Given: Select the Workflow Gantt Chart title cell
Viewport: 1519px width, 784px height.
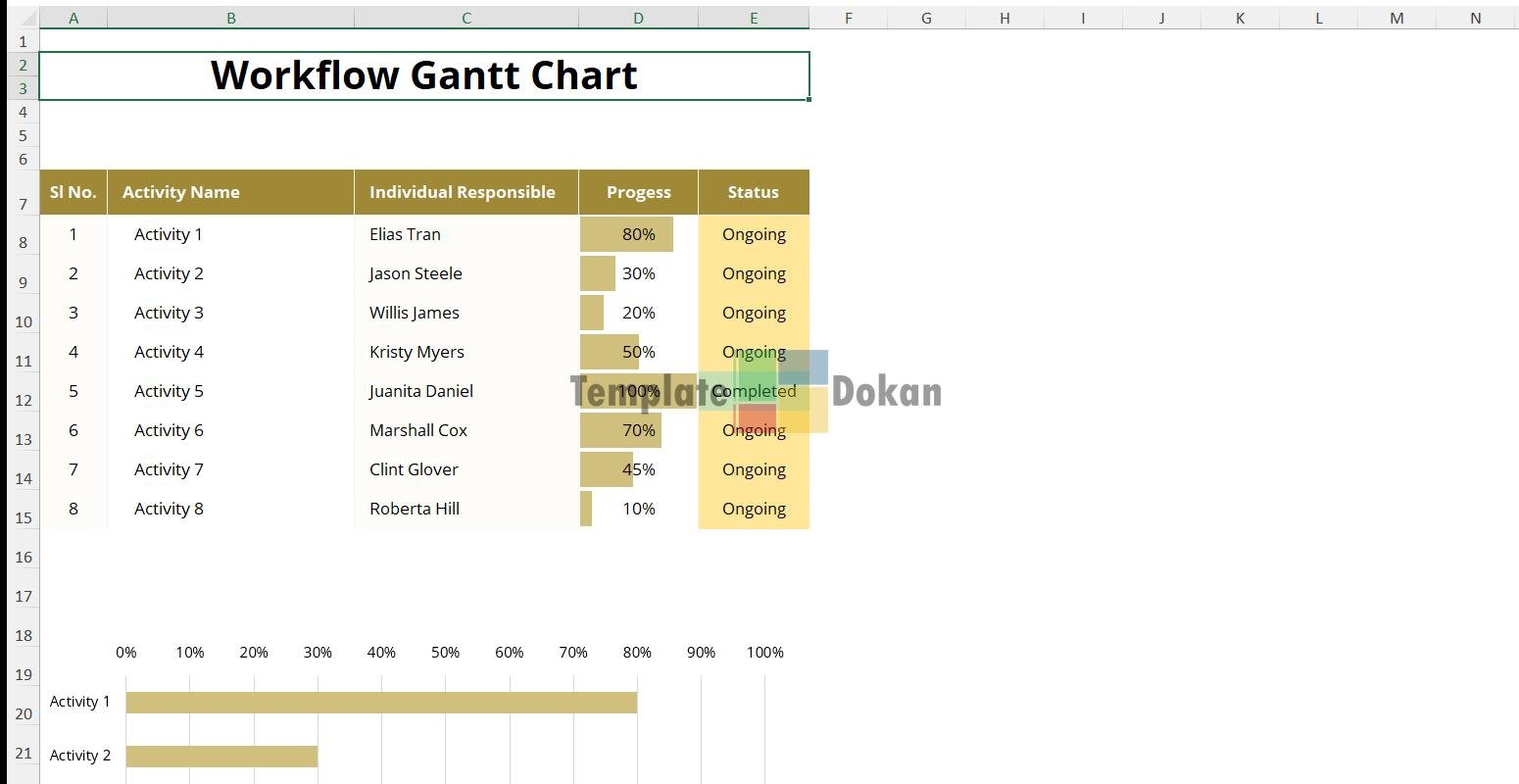Looking at the screenshot, I should click(423, 75).
